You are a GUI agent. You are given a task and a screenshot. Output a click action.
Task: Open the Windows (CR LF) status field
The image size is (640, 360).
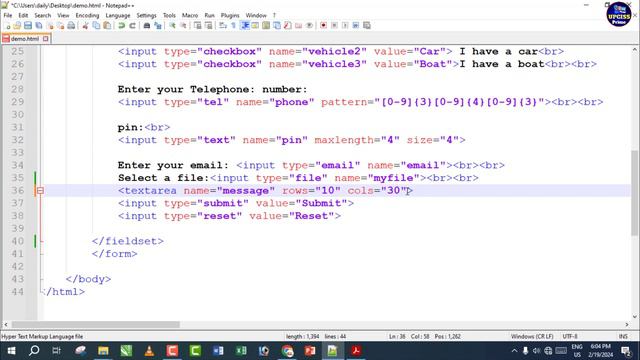tap(532, 336)
